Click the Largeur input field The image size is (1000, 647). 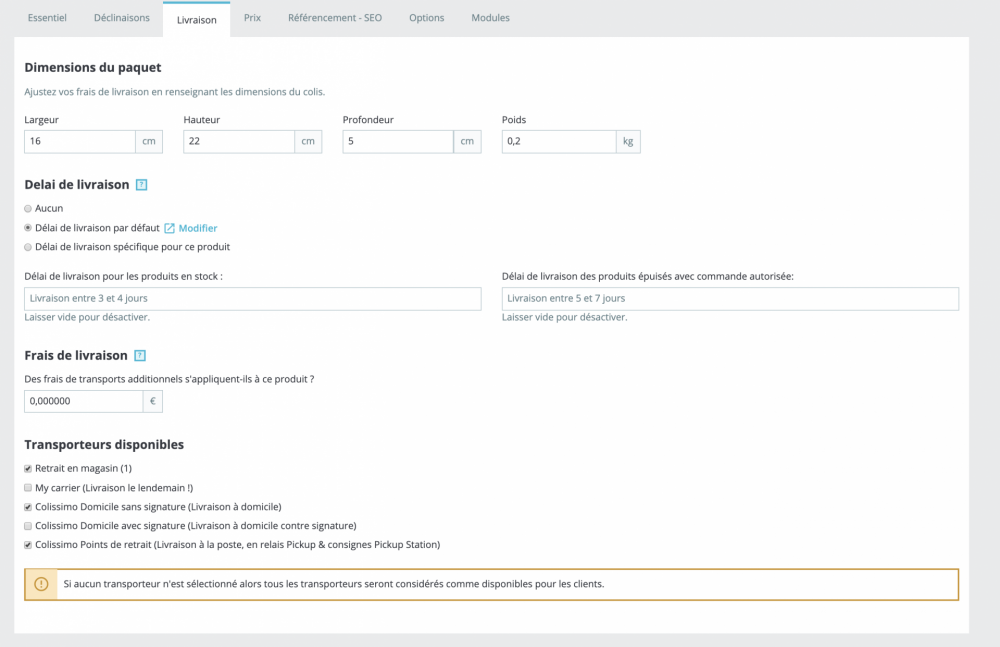click(80, 142)
